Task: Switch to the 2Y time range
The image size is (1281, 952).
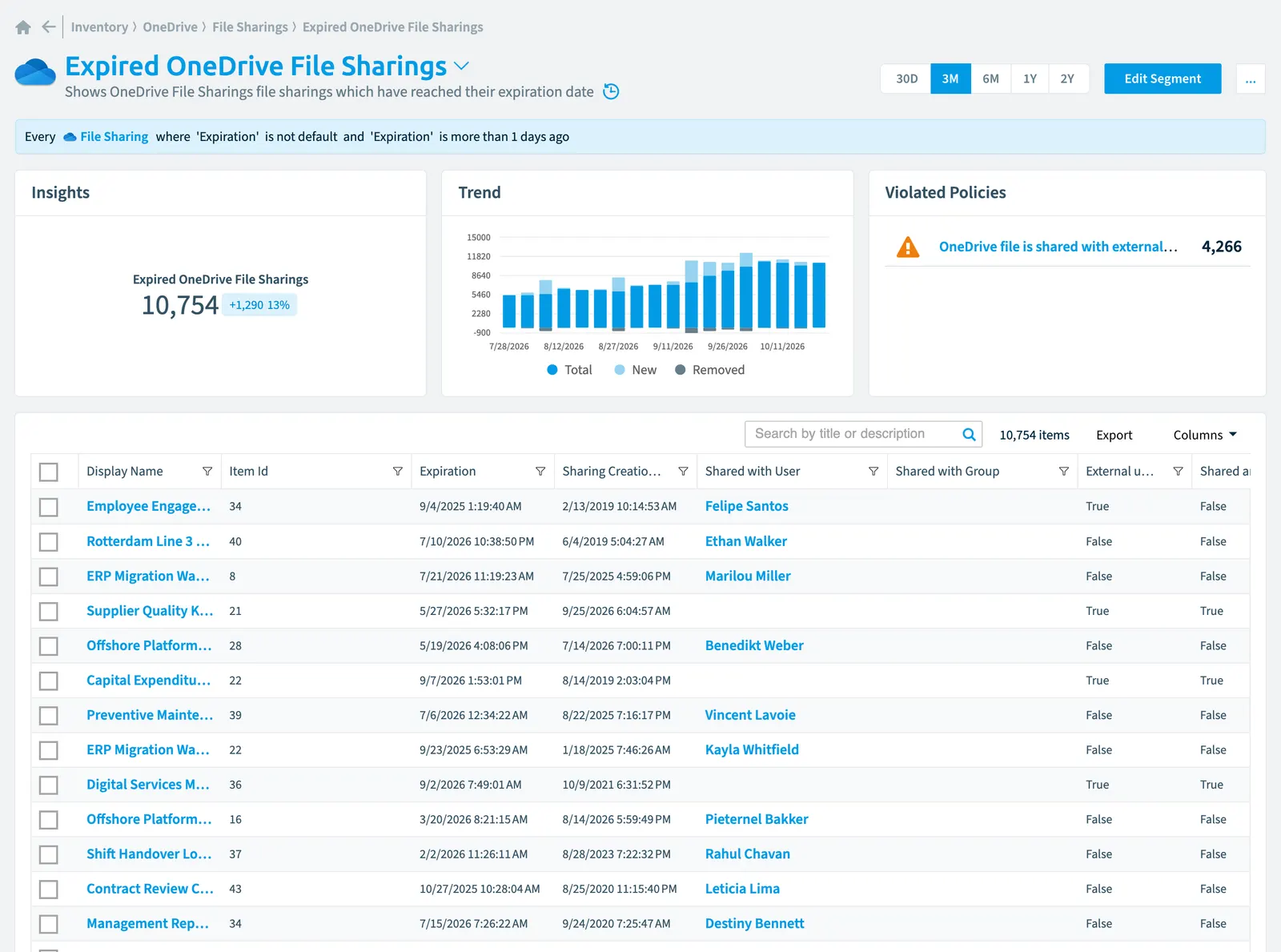Action: point(1067,79)
